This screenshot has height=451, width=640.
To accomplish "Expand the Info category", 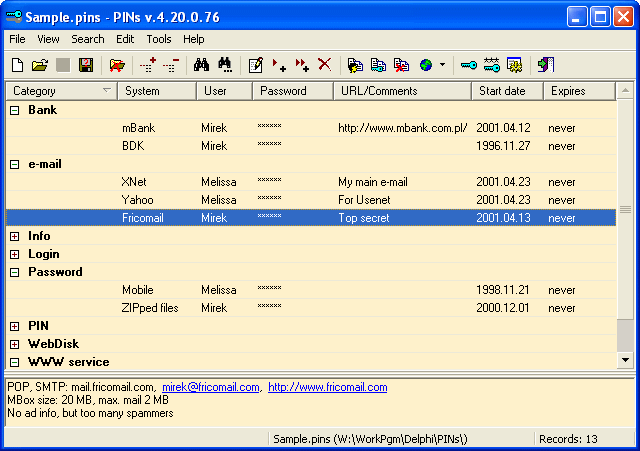I will [x=14, y=236].
